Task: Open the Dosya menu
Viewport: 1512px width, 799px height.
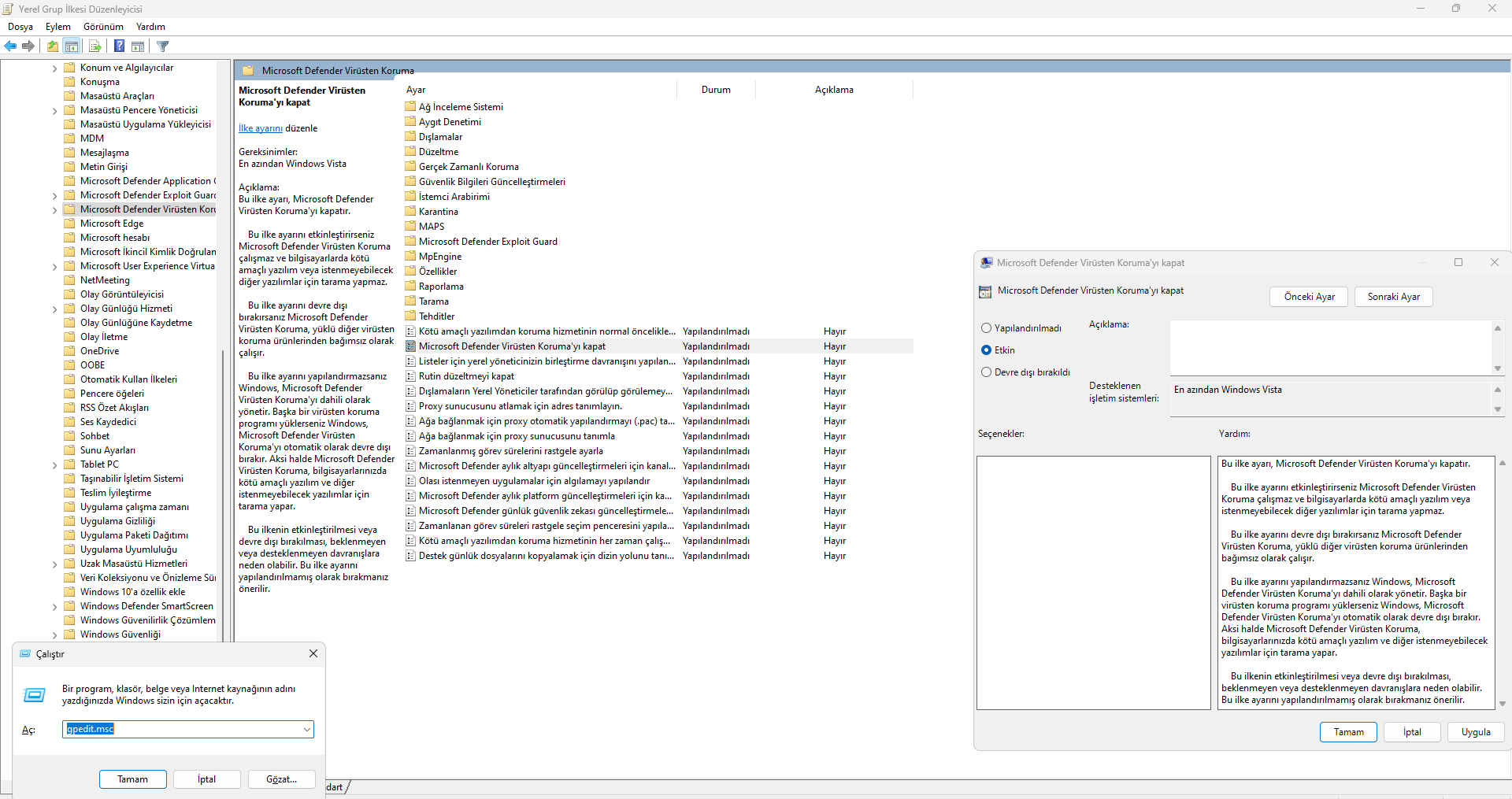Action: [20, 27]
